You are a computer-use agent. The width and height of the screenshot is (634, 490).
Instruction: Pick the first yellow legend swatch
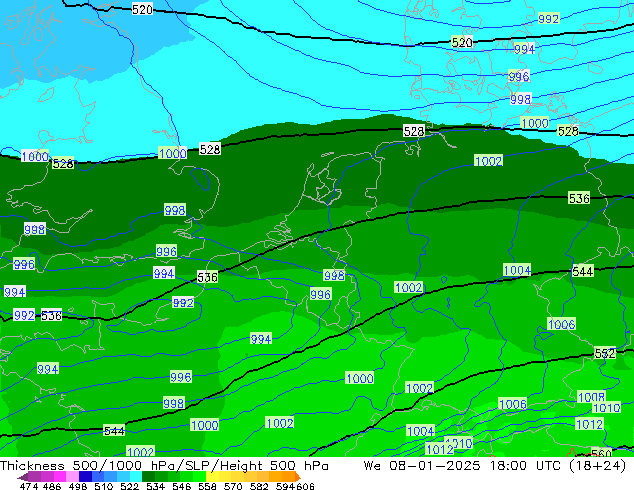coord(212,476)
